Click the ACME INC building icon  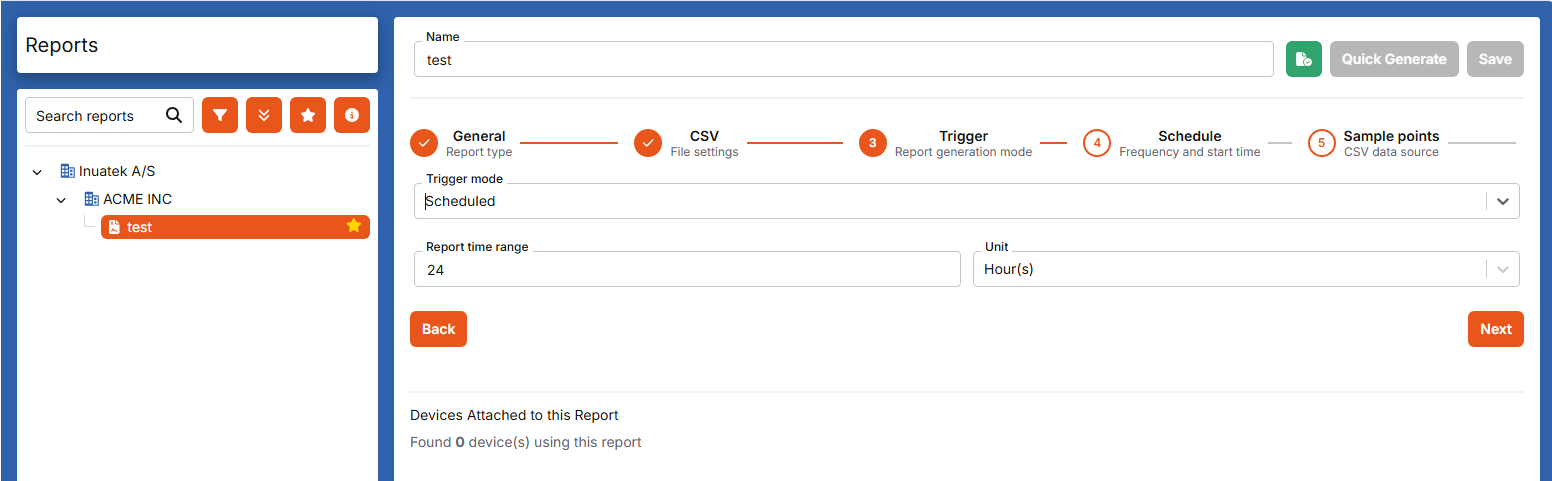(x=92, y=199)
